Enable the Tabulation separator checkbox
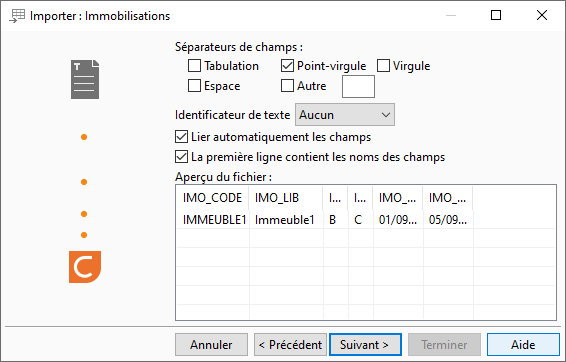The width and height of the screenshot is (566, 362). click(x=195, y=66)
